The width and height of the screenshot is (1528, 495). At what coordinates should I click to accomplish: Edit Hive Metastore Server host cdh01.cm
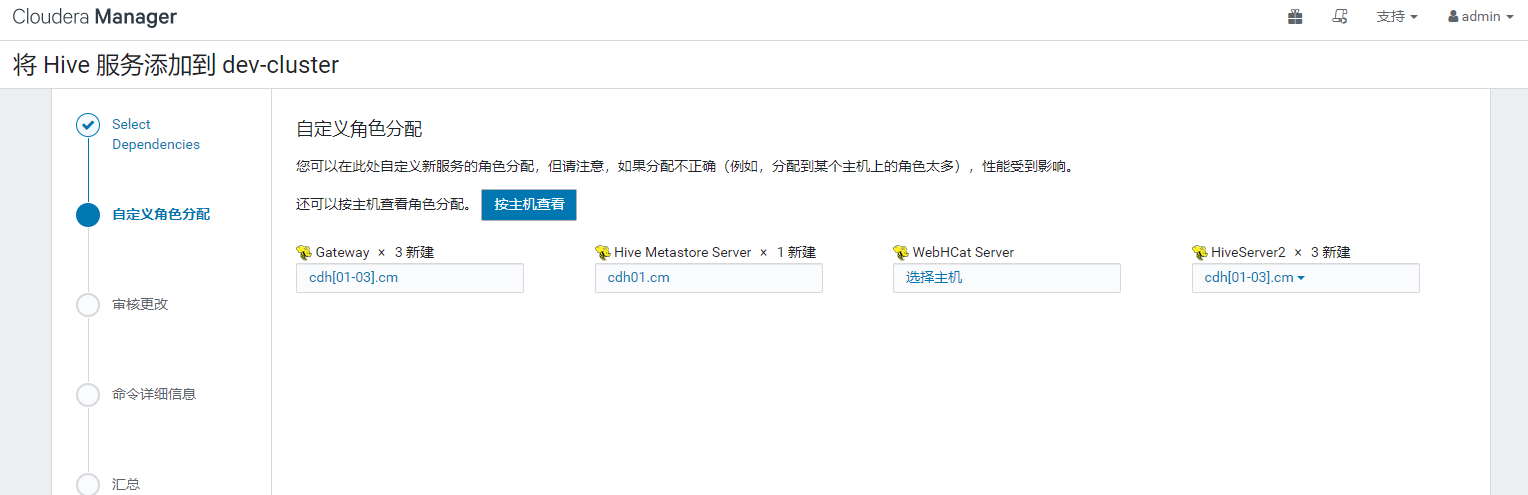709,278
